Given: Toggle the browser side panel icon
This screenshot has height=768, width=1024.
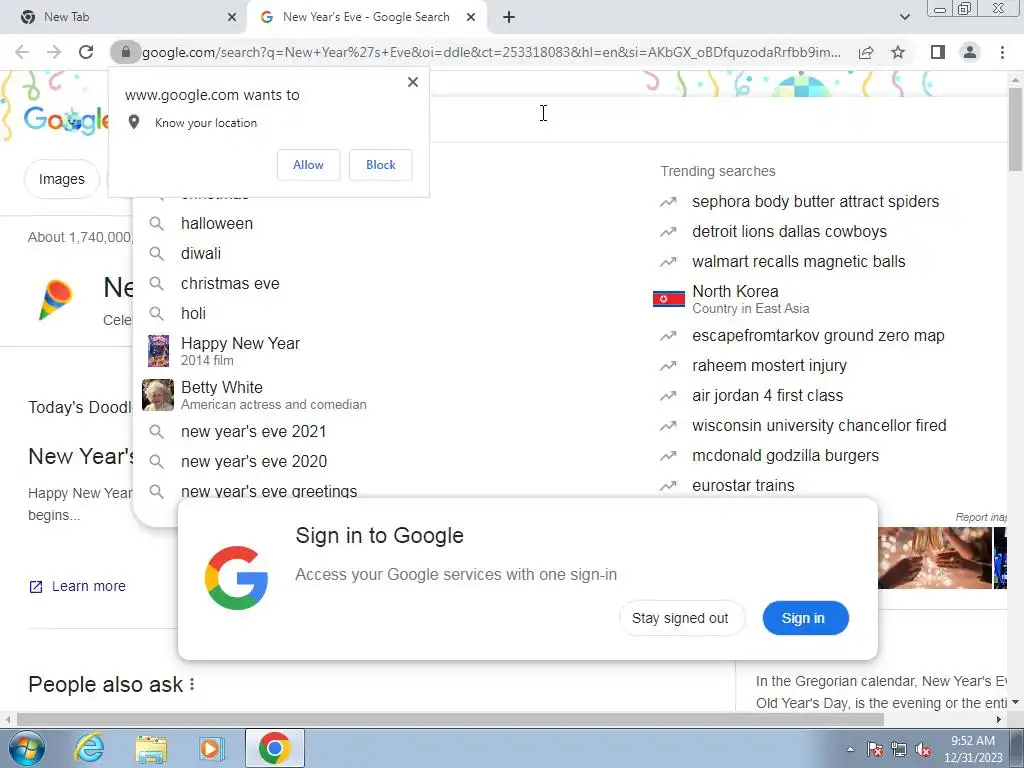Looking at the screenshot, I should coord(938,52).
